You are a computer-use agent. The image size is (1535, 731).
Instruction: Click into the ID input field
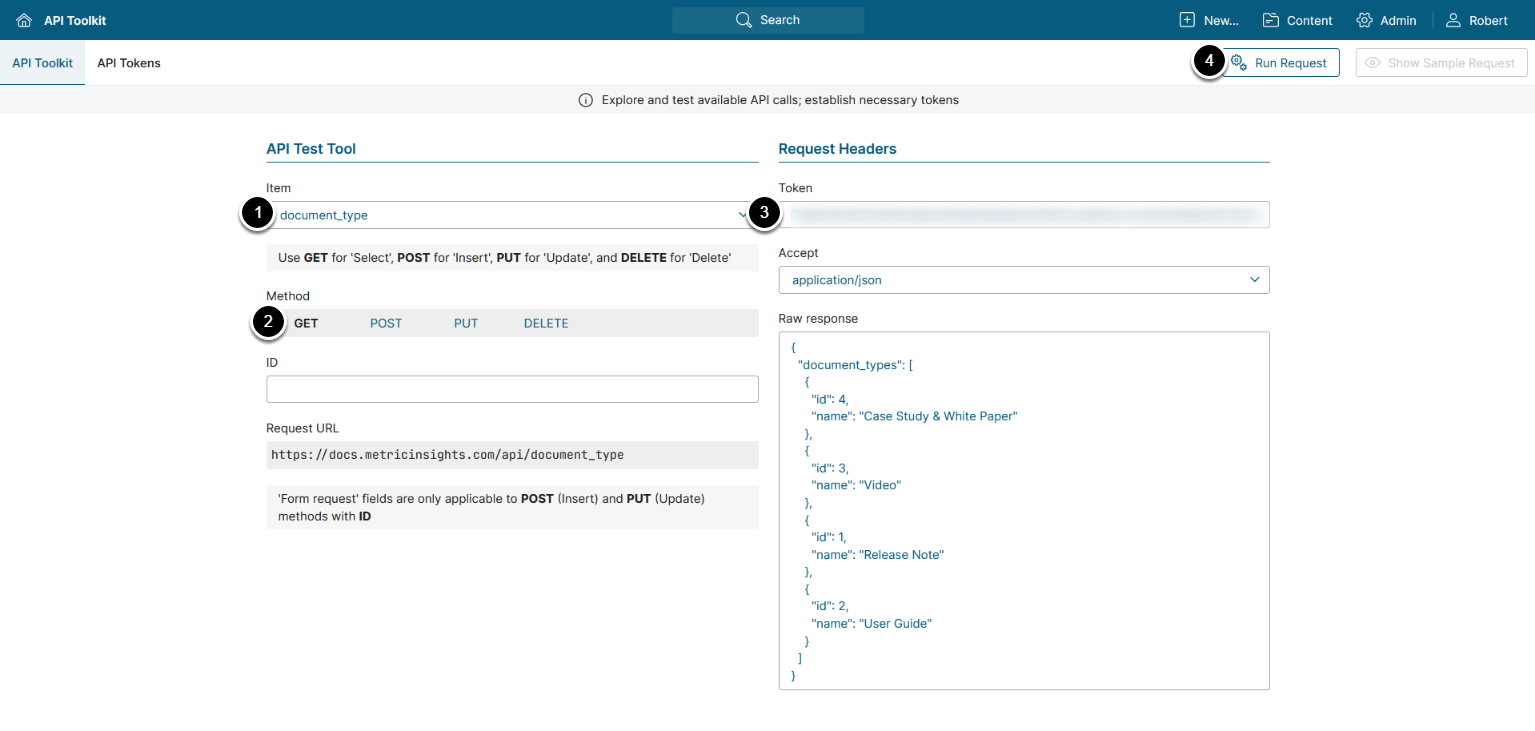pyautogui.click(x=512, y=389)
